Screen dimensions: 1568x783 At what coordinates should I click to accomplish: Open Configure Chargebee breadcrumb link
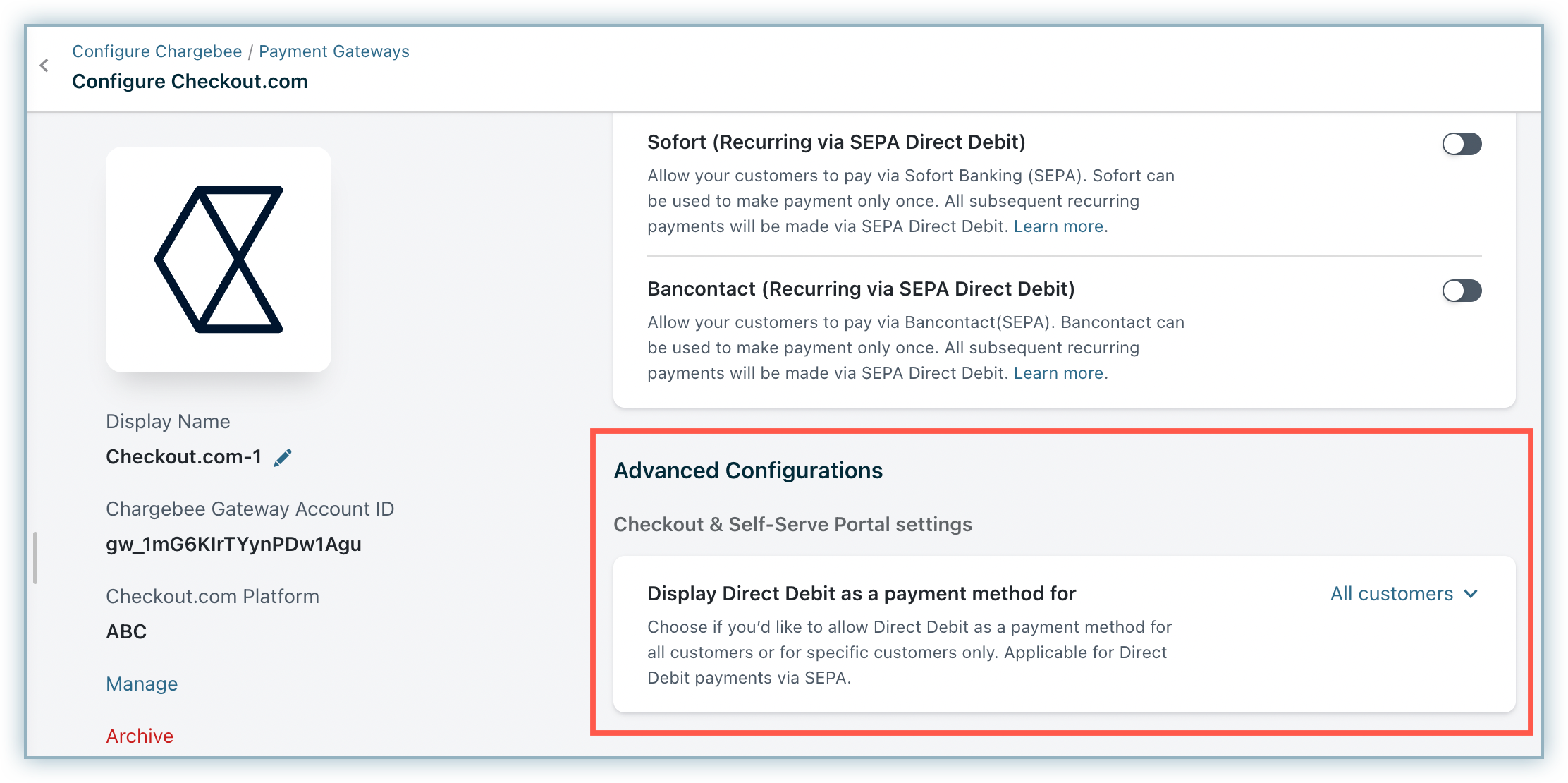(157, 51)
